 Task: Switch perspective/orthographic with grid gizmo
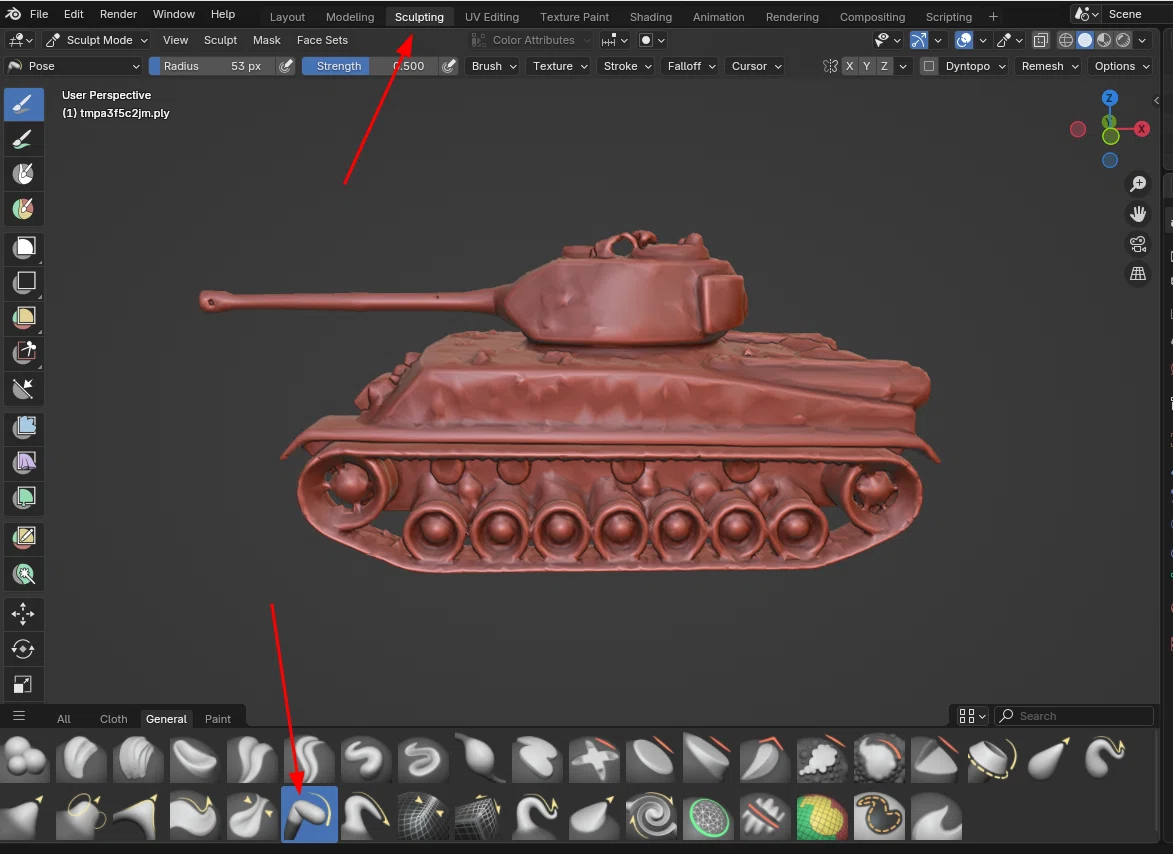tap(1138, 274)
